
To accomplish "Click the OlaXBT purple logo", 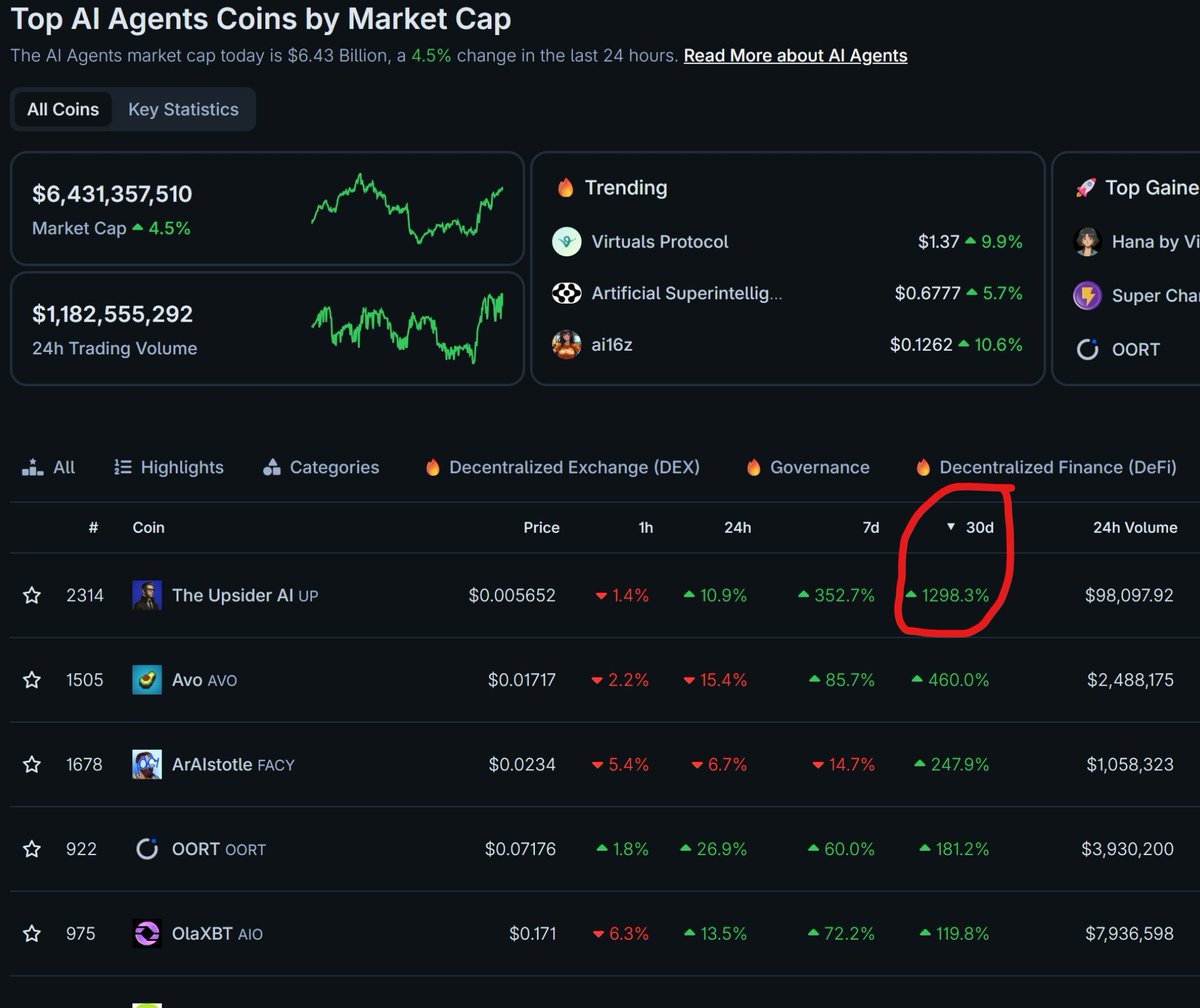I will click(x=148, y=933).
